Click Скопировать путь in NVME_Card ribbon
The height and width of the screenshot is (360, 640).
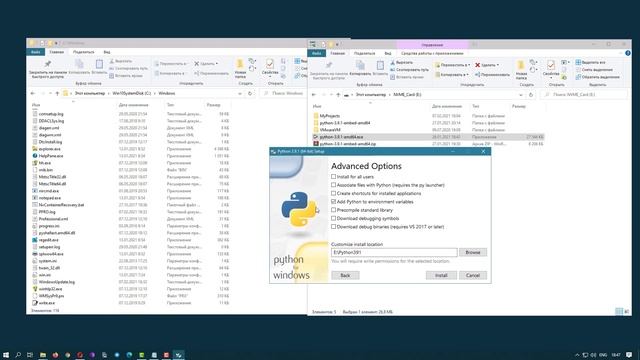coord(409,70)
